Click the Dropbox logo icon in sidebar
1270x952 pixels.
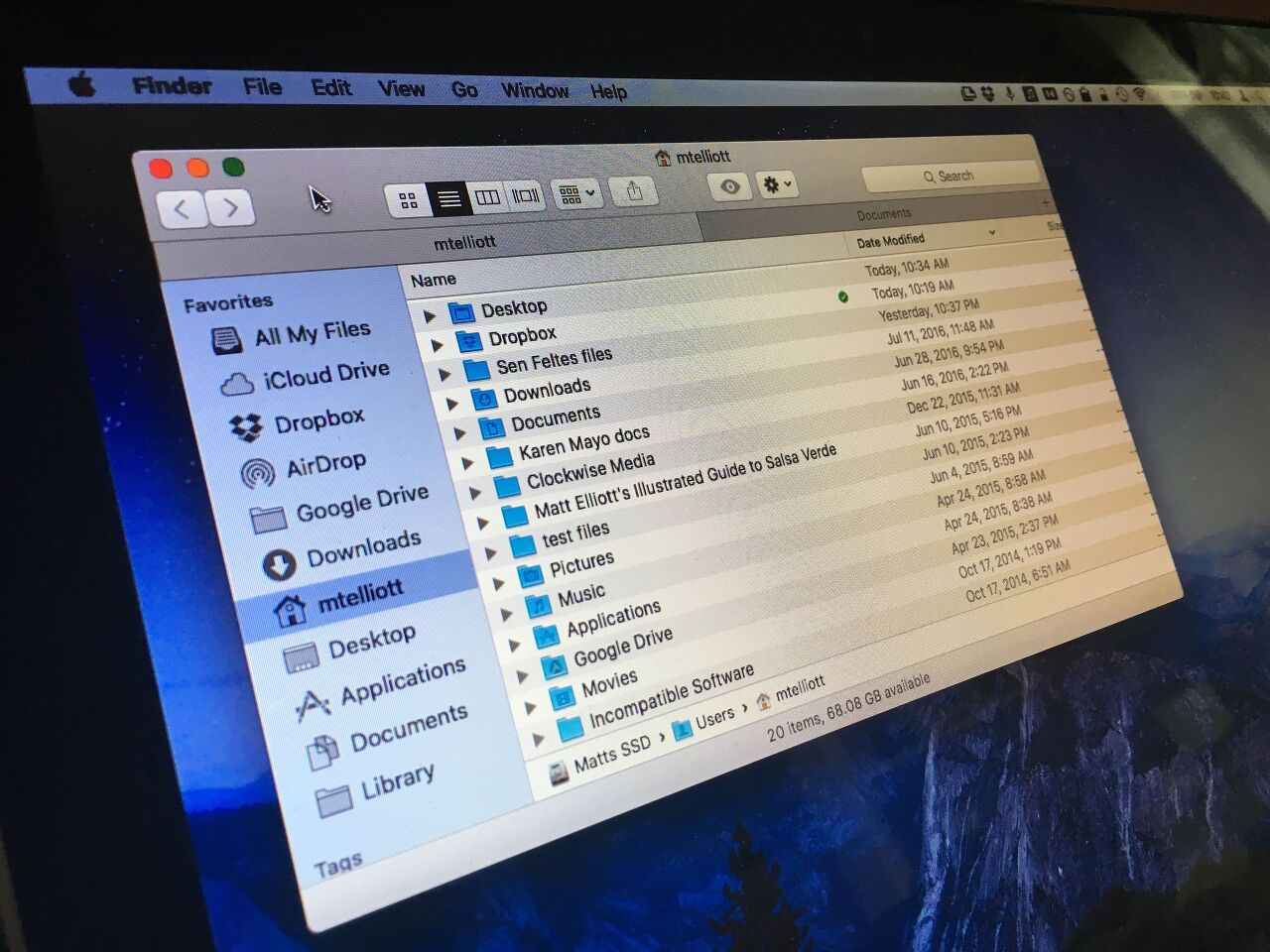(245, 428)
